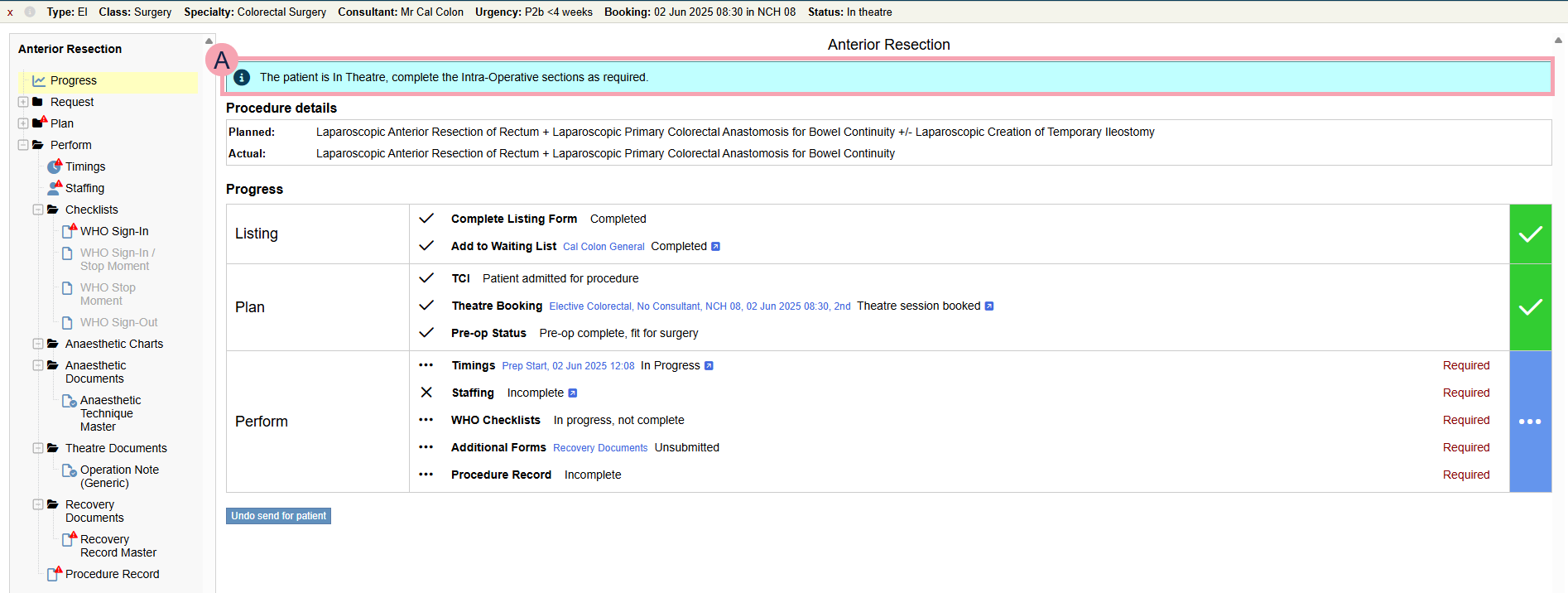The height and width of the screenshot is (593, 1568).
Task: Click the Timings clock icon
Action: (x=55, y=166)
